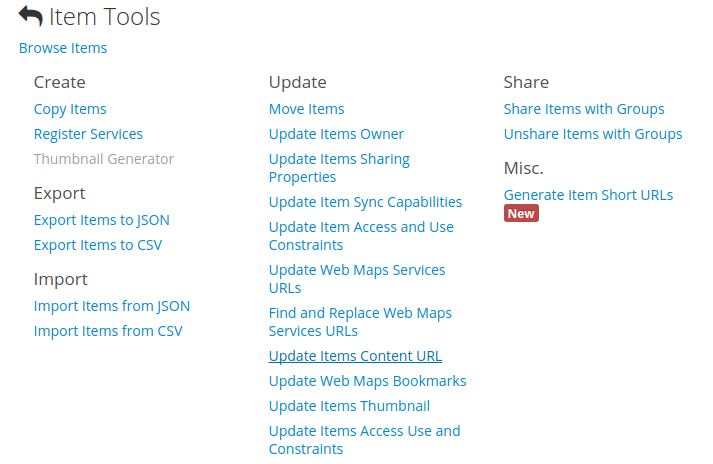Open Update Items Owner tool

coord(336,134)
